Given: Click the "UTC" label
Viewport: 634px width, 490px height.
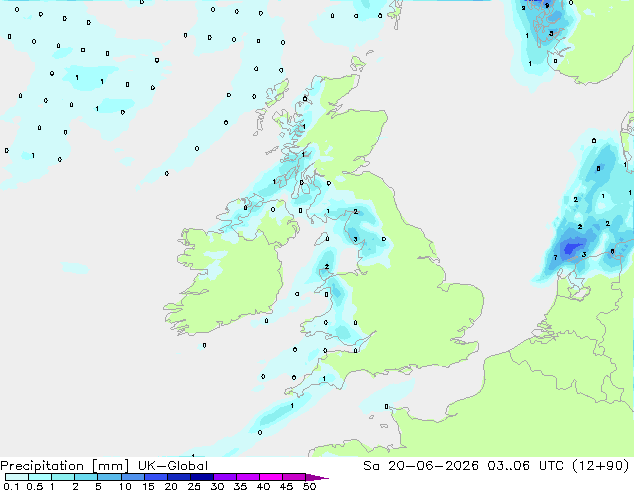Looking at the screenshot, I should (552, 466).
